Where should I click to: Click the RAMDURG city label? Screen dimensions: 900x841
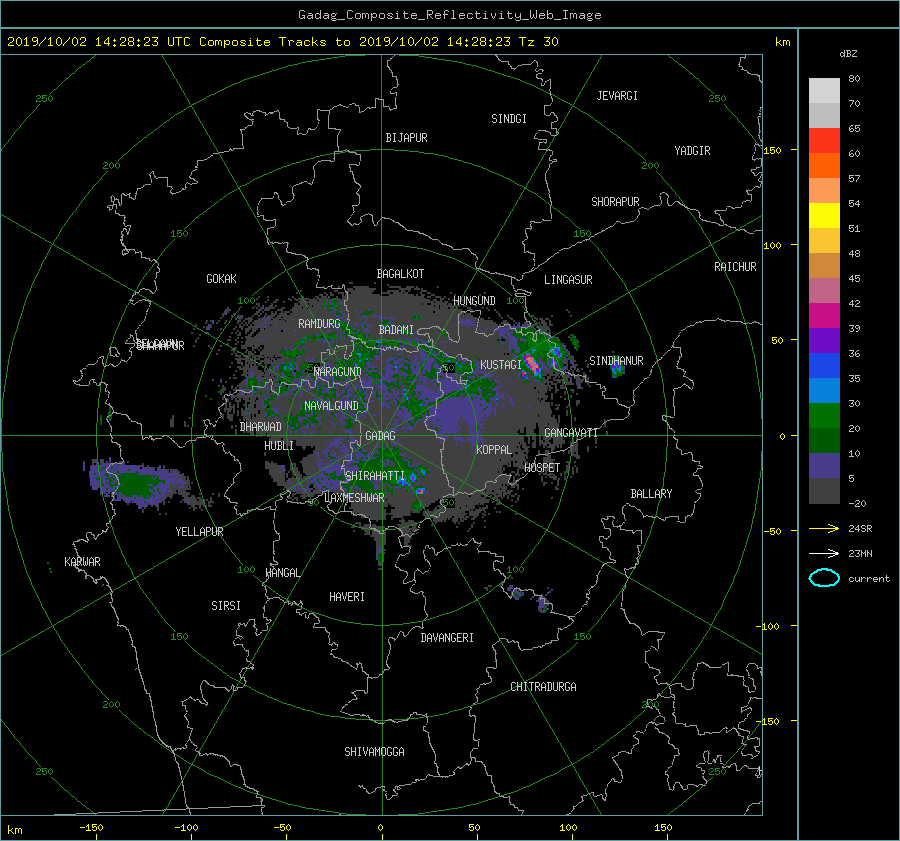click(319, 324)
